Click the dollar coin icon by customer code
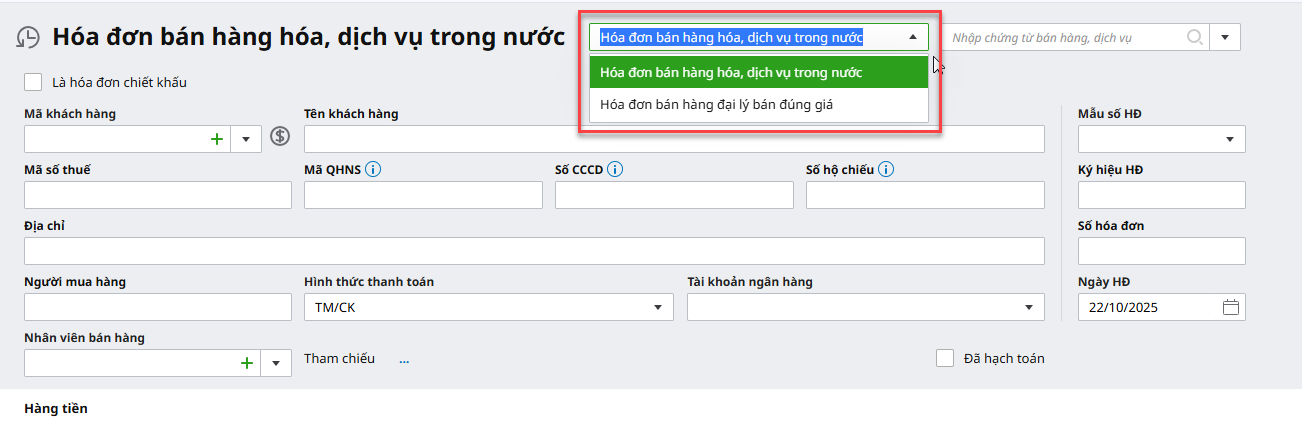Screen dimensions: 1302x434 click(x=280, y=138)
